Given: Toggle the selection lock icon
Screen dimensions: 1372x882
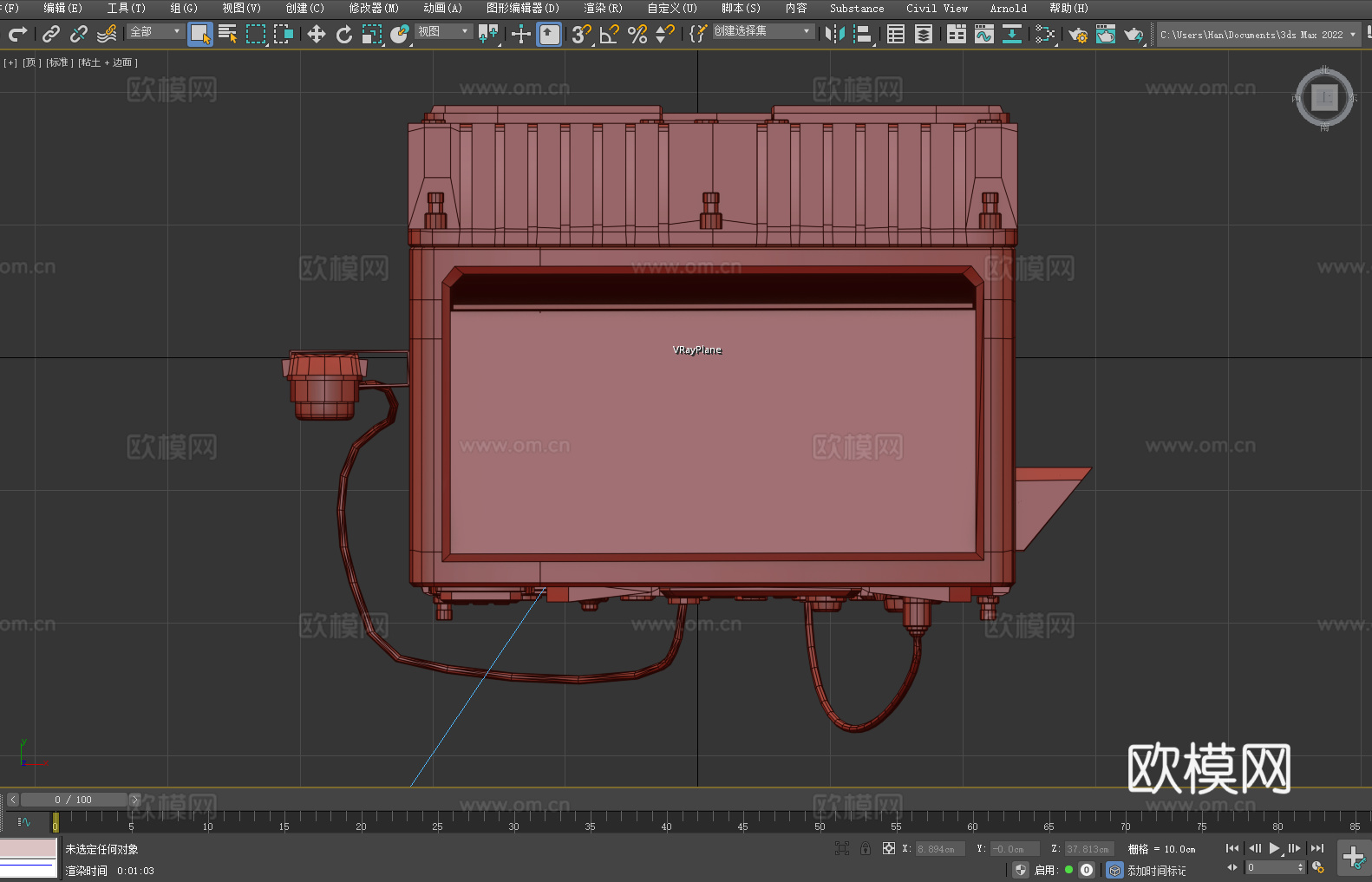Looking at the screenshot, I should (866, 849).
